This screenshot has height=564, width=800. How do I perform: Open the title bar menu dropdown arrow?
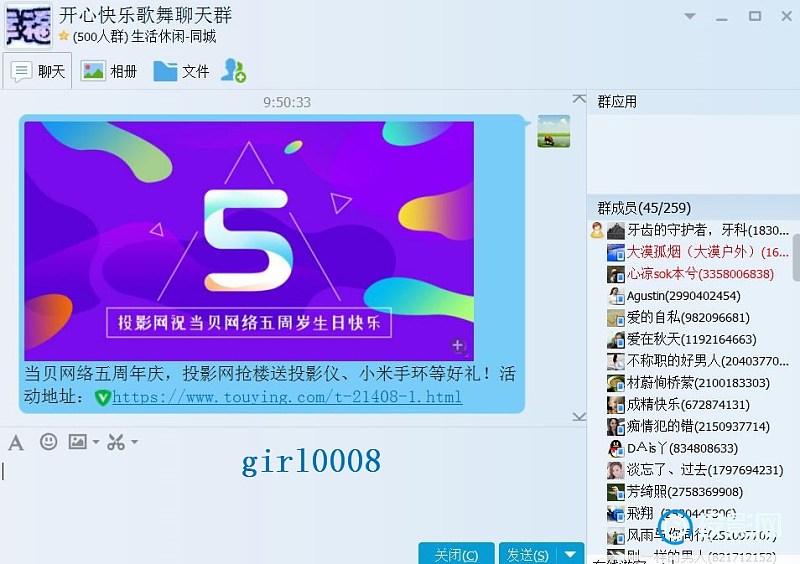(690, 16)
